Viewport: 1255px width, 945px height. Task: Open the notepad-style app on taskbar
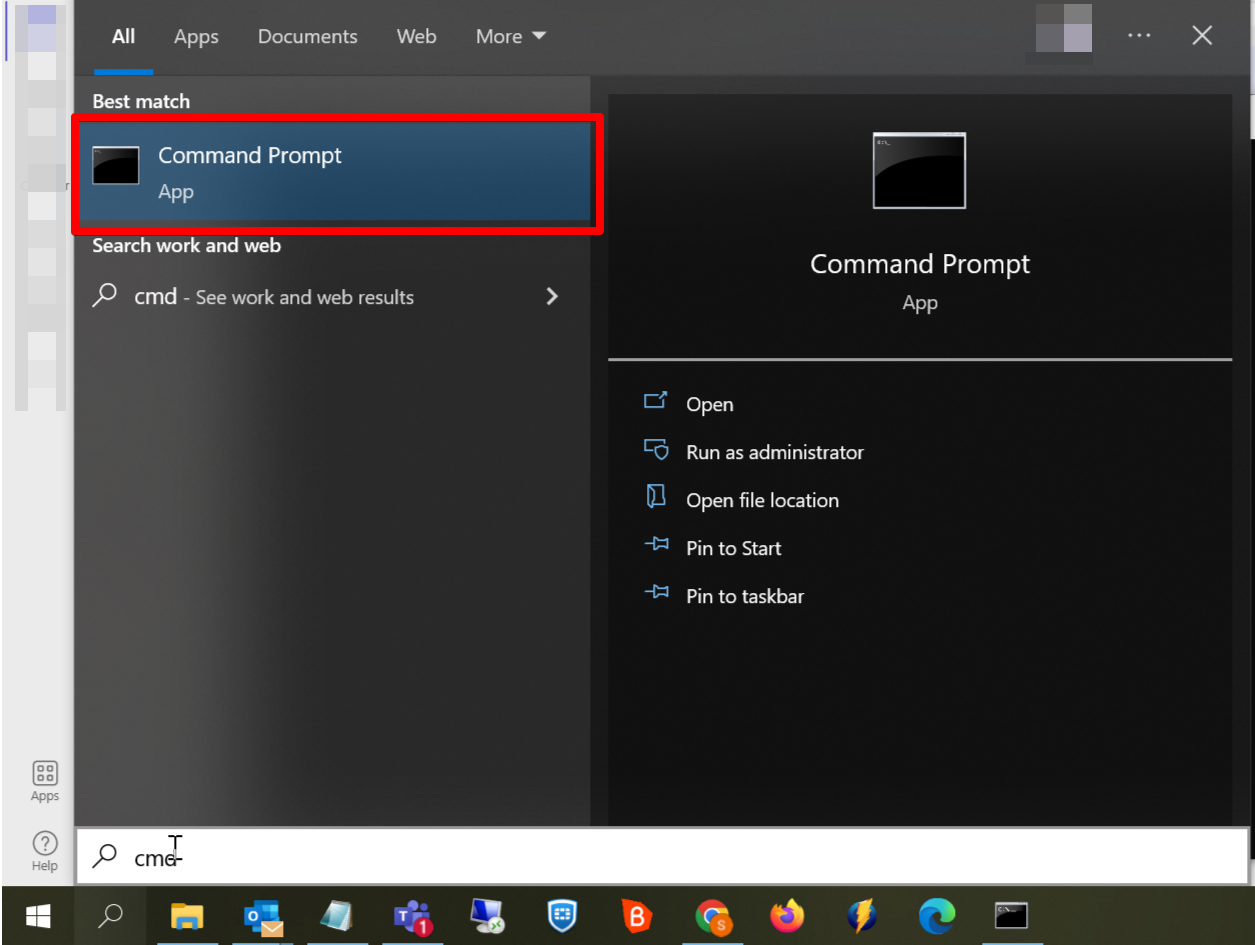(337, 915)
